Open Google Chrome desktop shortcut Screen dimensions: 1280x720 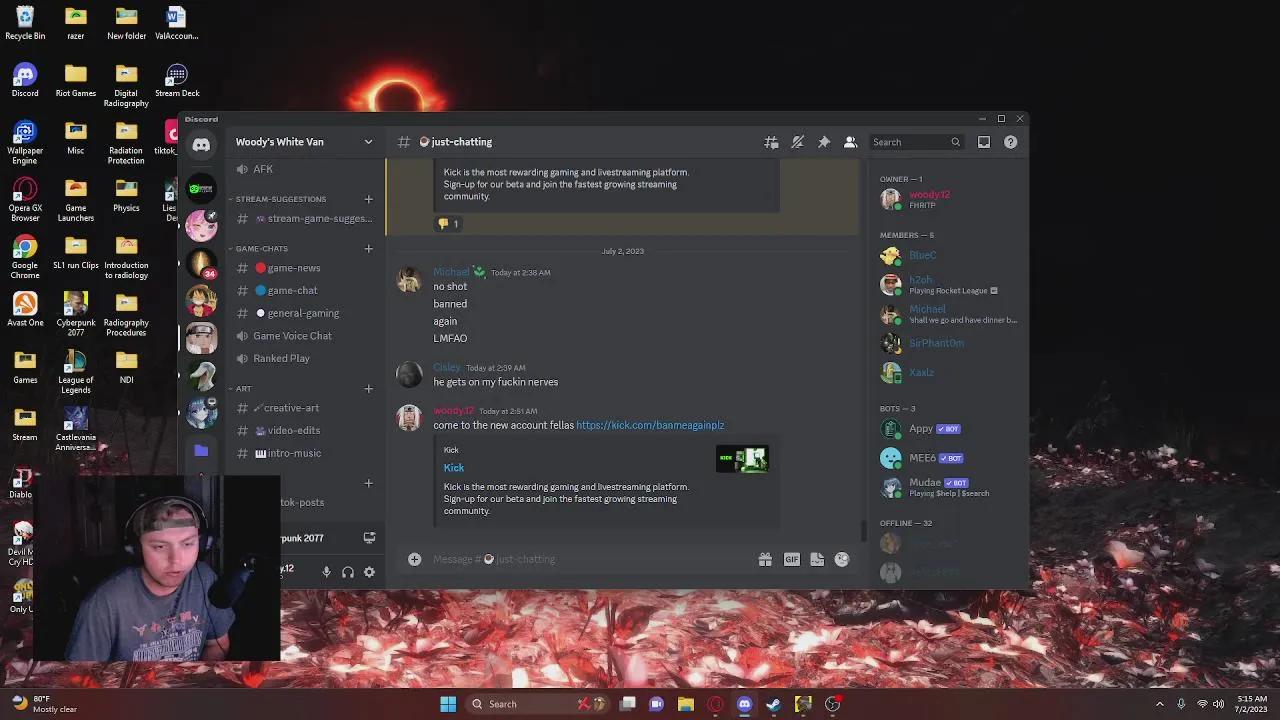pyautogui.click(x=25, y=258)
